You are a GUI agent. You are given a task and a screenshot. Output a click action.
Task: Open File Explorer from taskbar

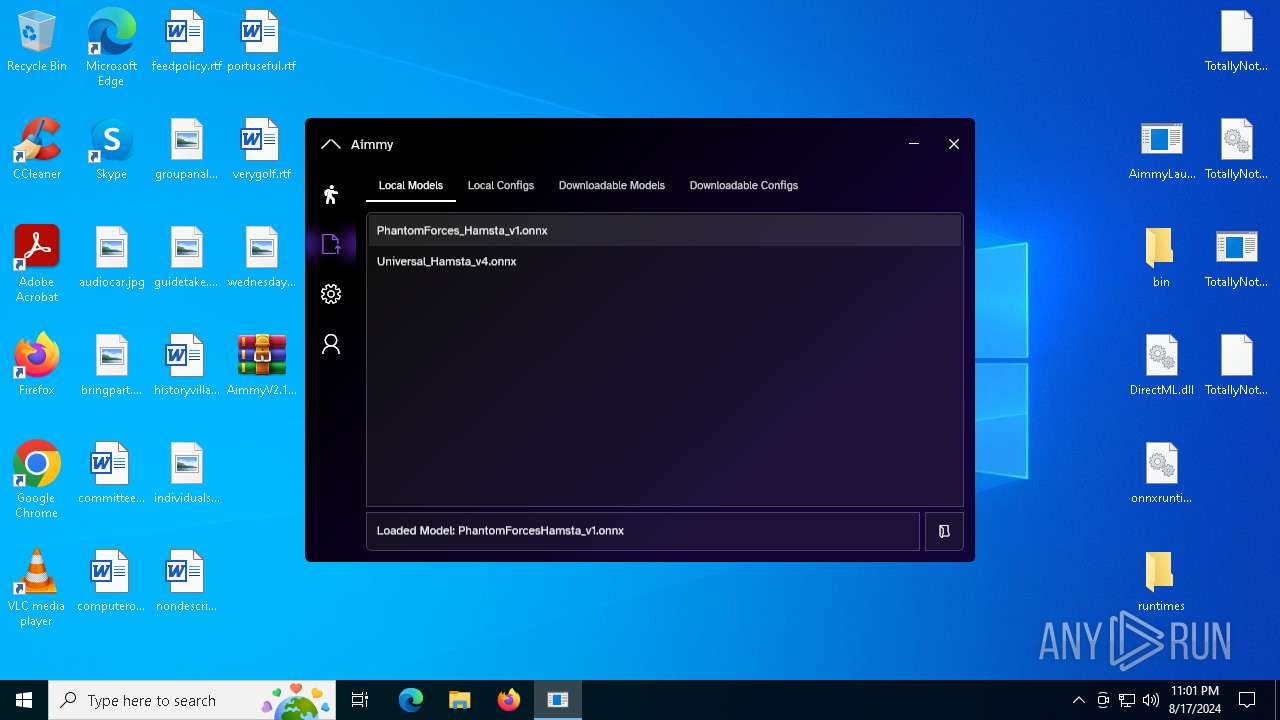pos(460,700)
